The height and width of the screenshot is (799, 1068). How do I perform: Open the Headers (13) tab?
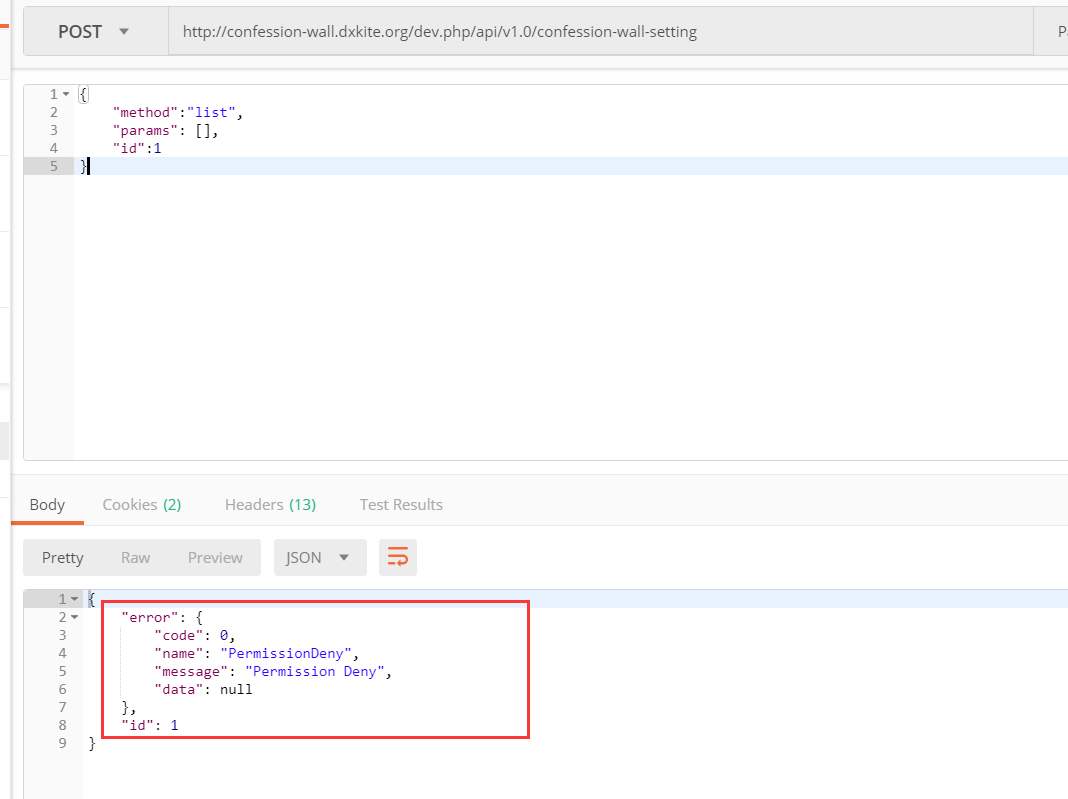click(270, 505)
